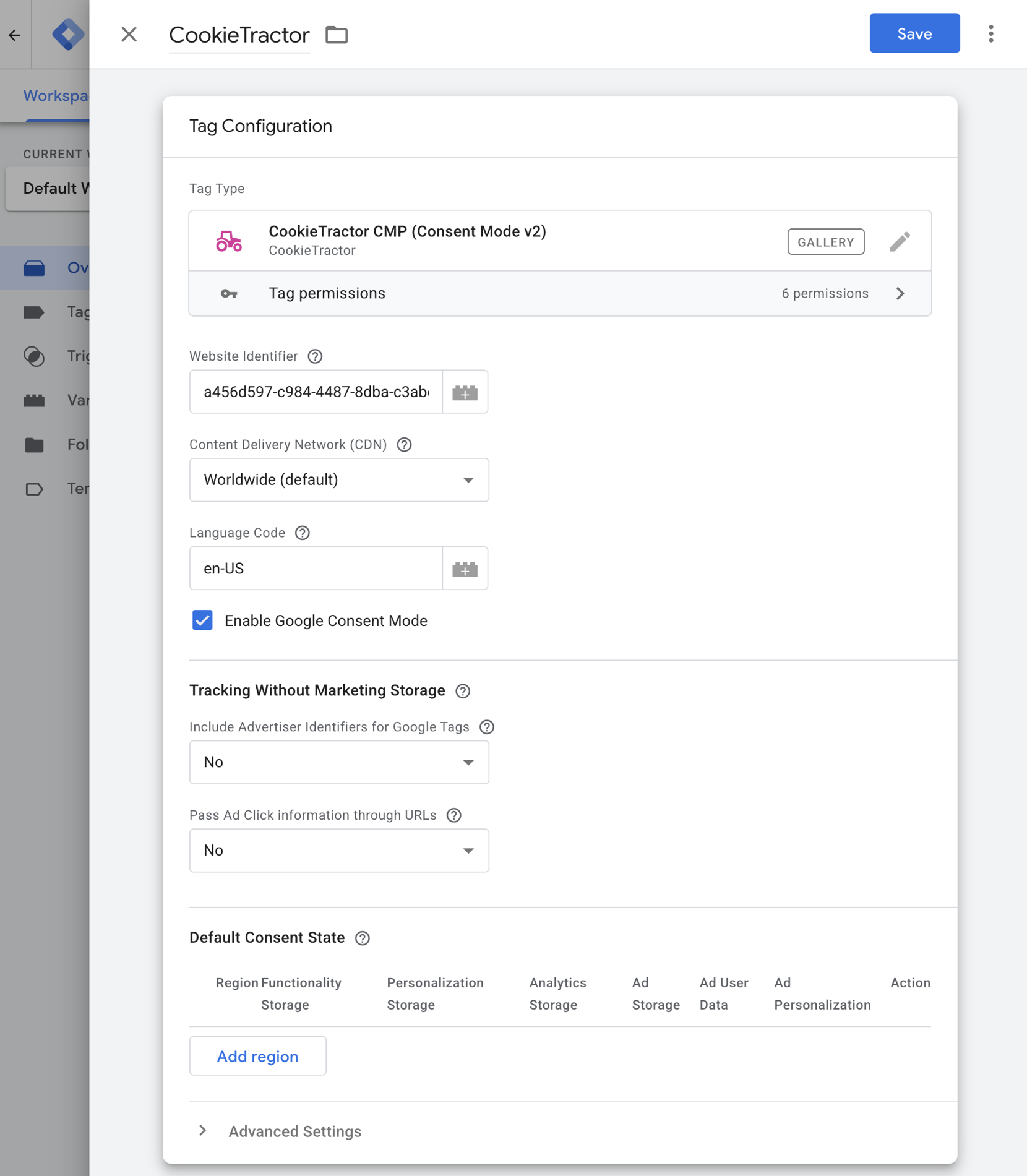View help for Default Consent State
This screenshot has width=1027, height=1176.
(x=363, y=938)
